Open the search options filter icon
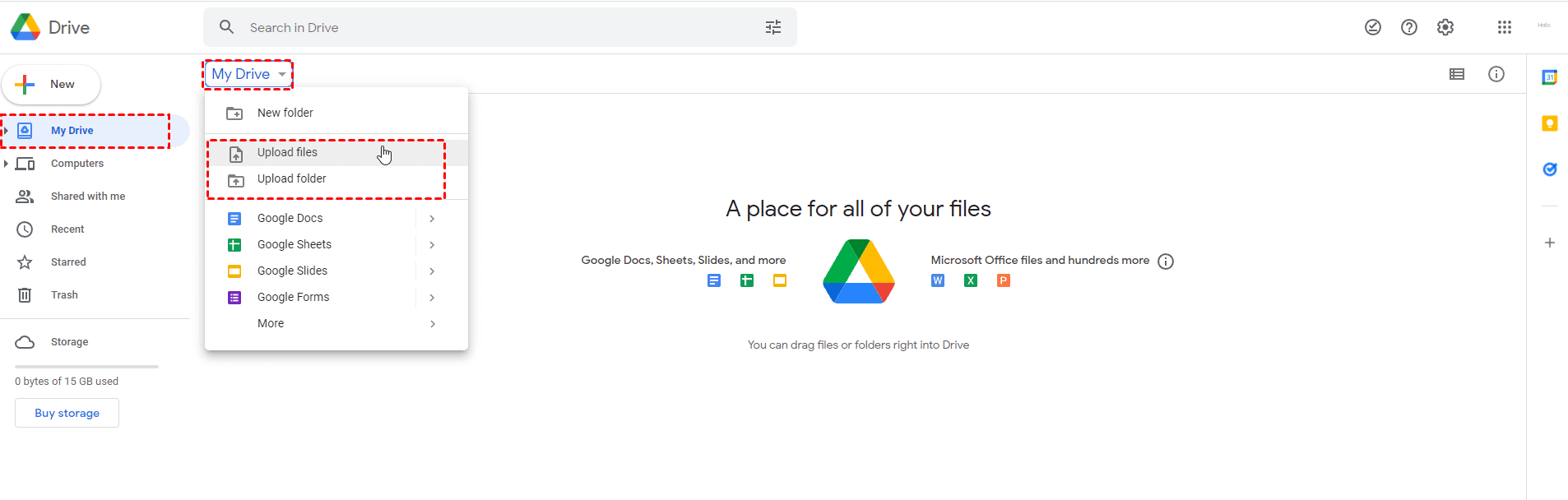 tap(773, 28)
